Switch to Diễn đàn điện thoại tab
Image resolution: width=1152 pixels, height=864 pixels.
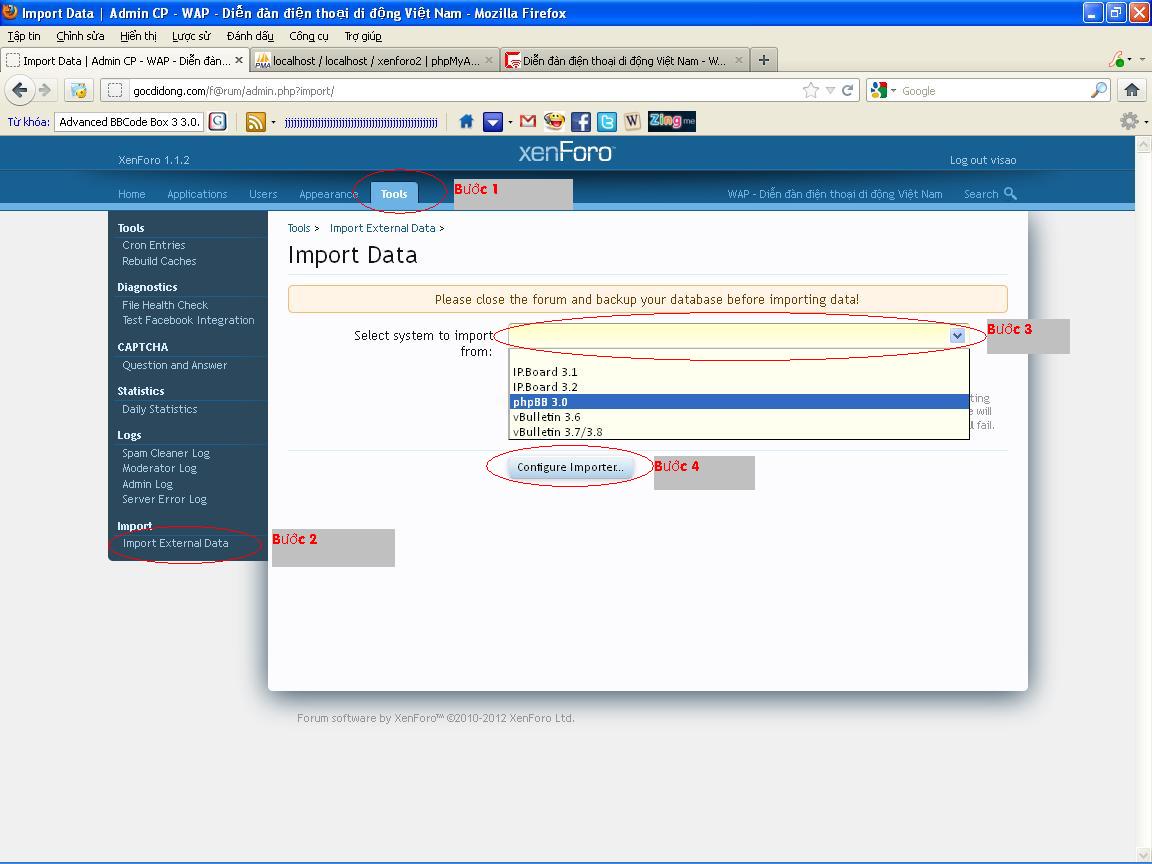(x=624, y=60)
